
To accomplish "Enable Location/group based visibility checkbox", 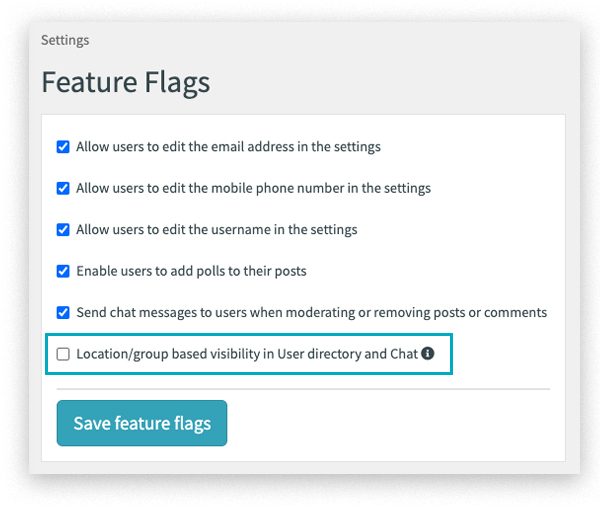I will [x=63, y=354].
